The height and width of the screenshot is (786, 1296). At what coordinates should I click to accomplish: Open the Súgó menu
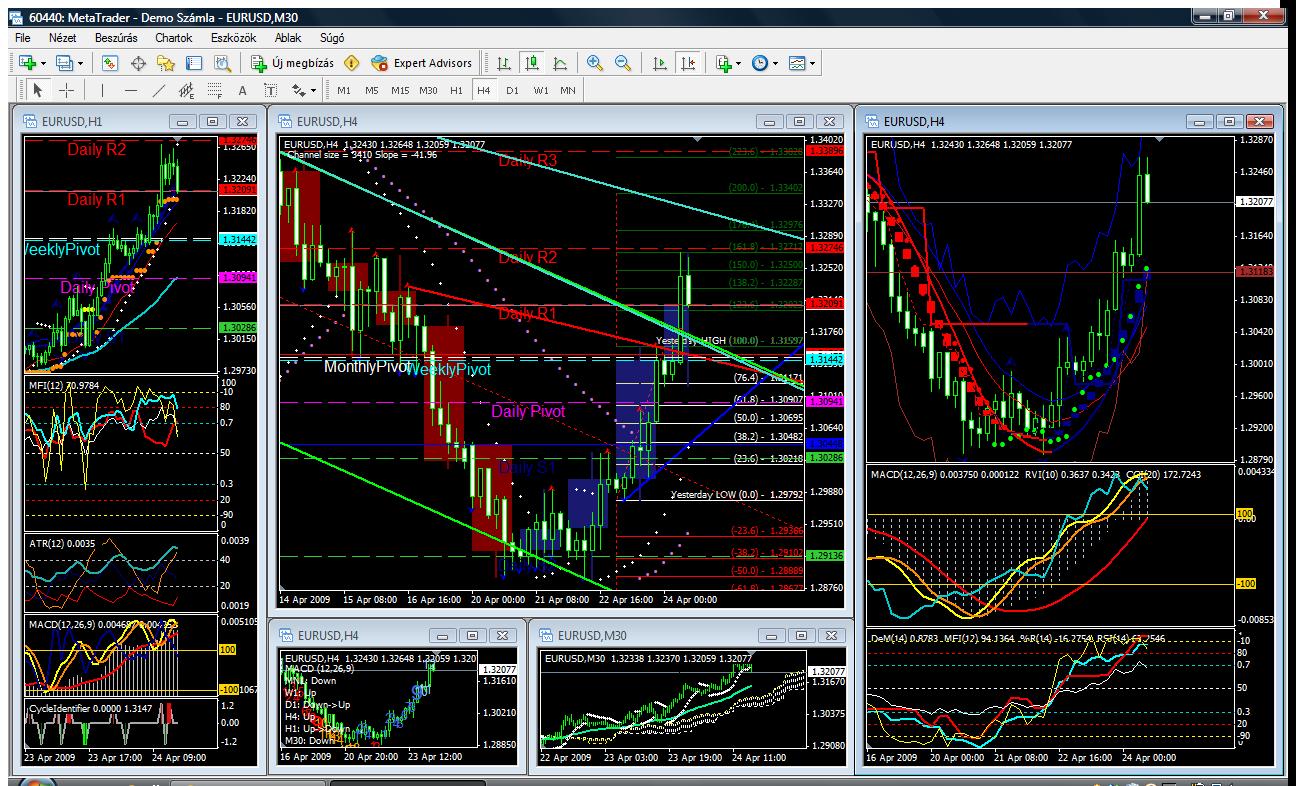[x=331, y=37]
